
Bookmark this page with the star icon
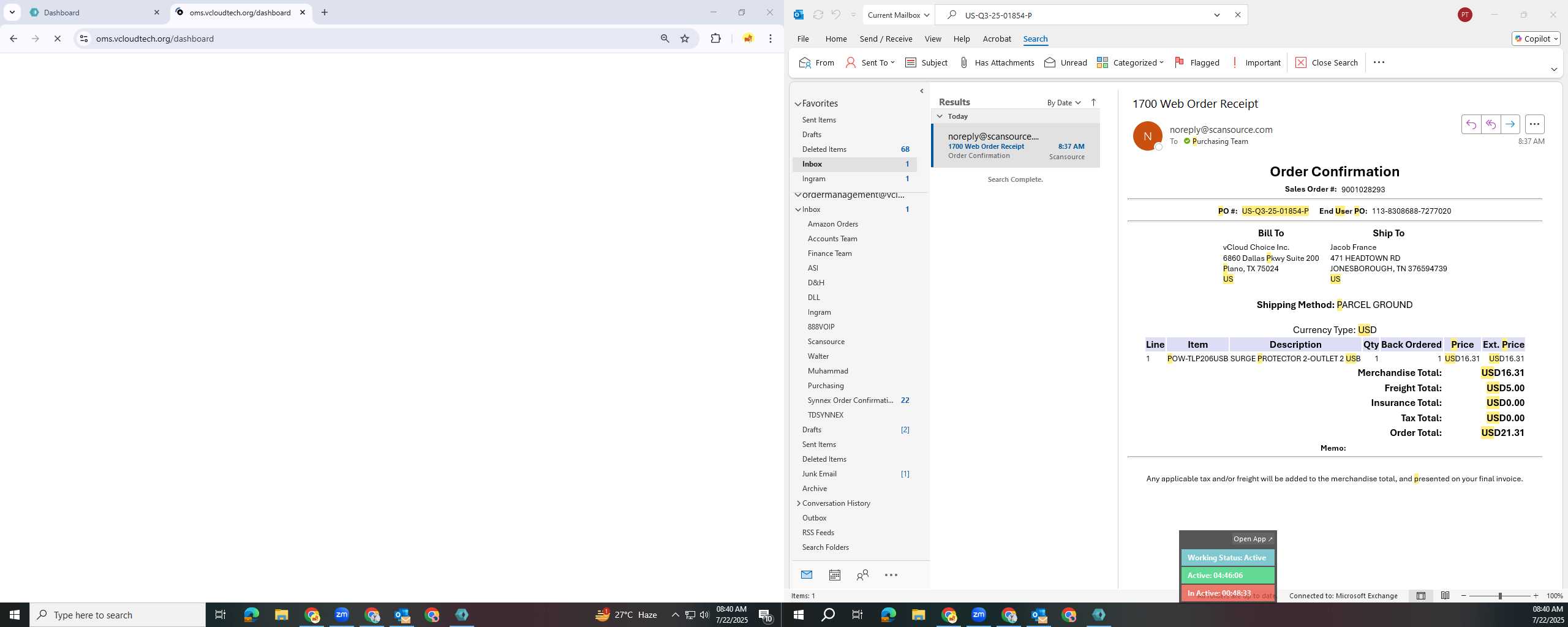coord(685,39)
